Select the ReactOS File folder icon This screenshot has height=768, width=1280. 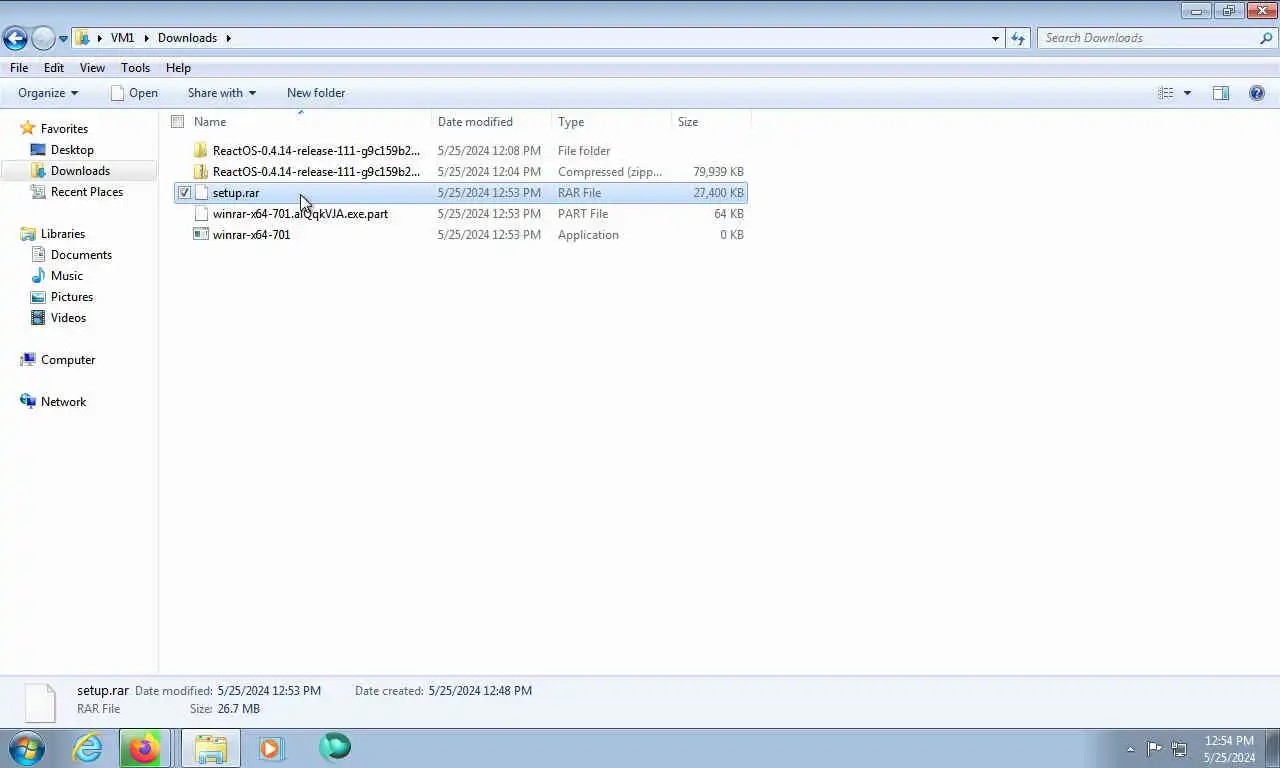tap(201, 151)
